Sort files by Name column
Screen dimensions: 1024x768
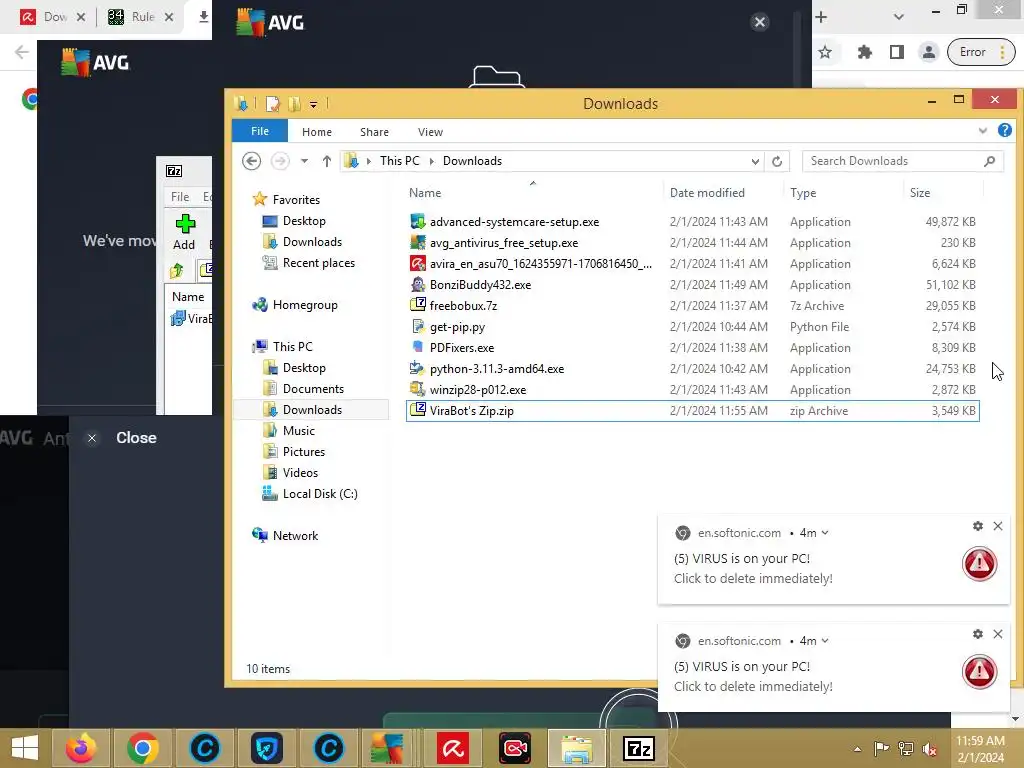pos(425,193)
